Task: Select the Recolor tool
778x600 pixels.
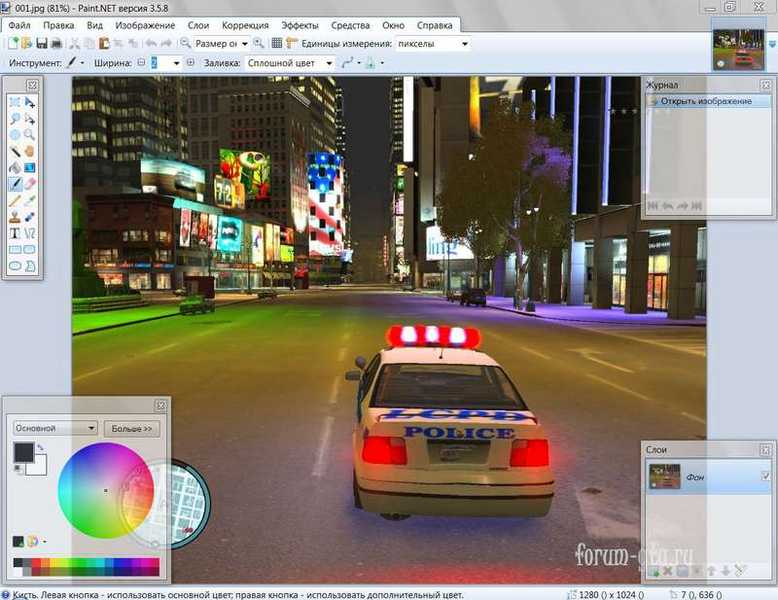Action: (x=30, y=217)
